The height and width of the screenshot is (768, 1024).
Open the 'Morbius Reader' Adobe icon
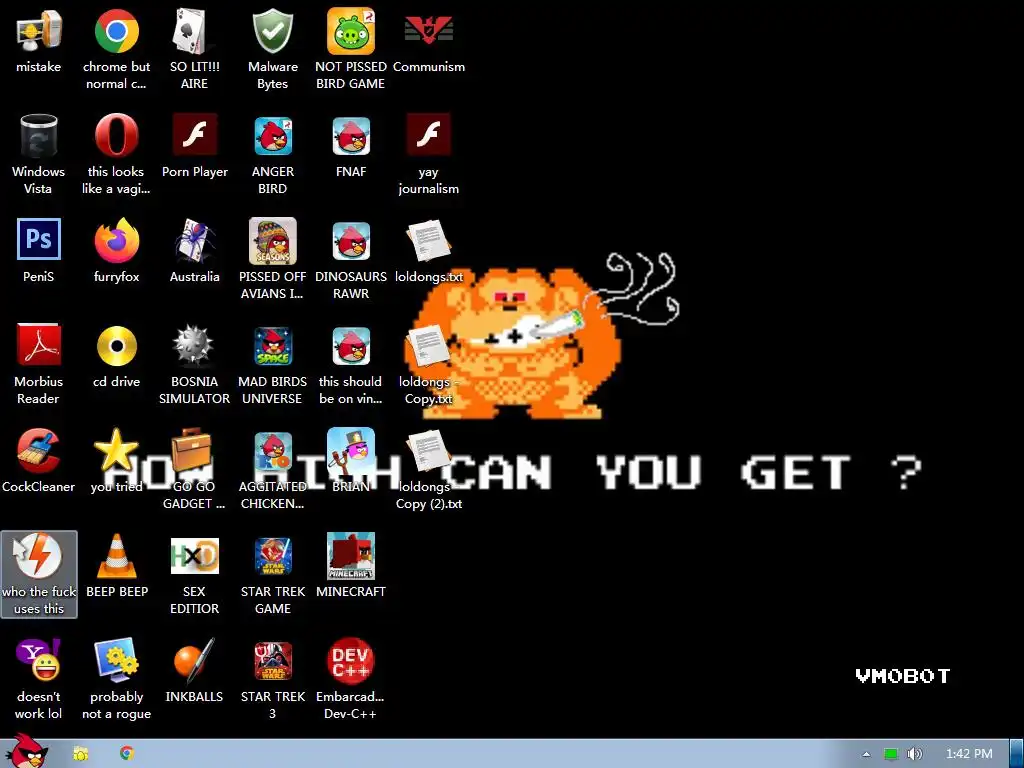(39, 345)
